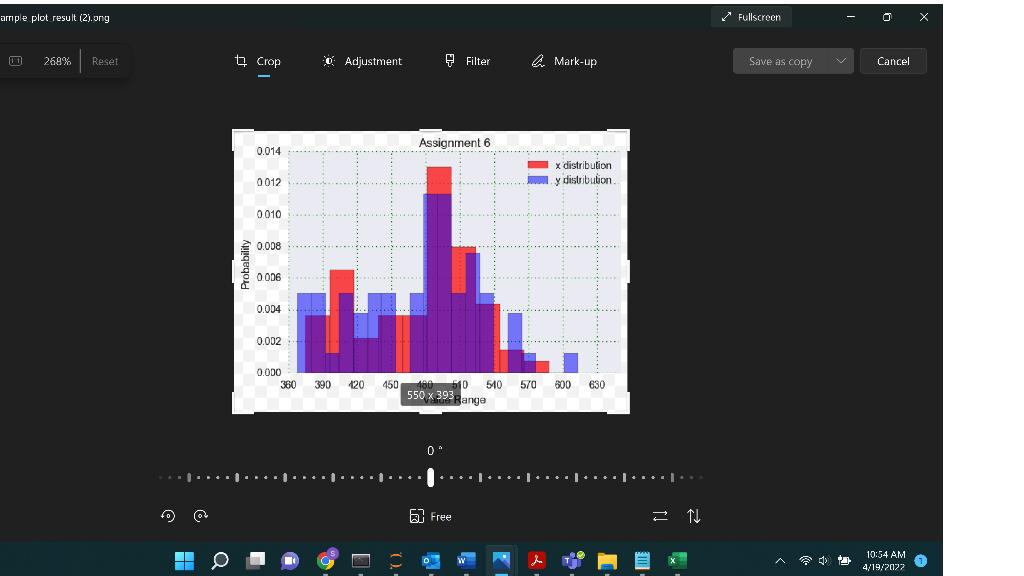Launch Excel from the taskbar

pos(675,560)
